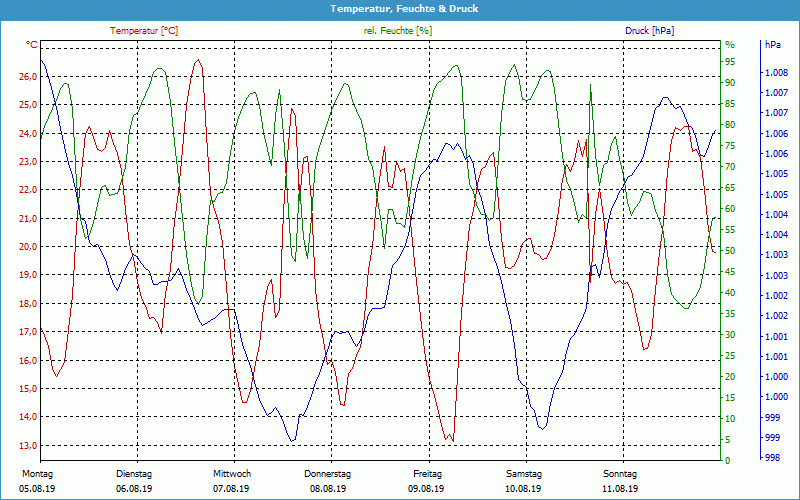Click the 998 pressure axis value
Viewport: 800px width, 500px height.
click(771, 458)
